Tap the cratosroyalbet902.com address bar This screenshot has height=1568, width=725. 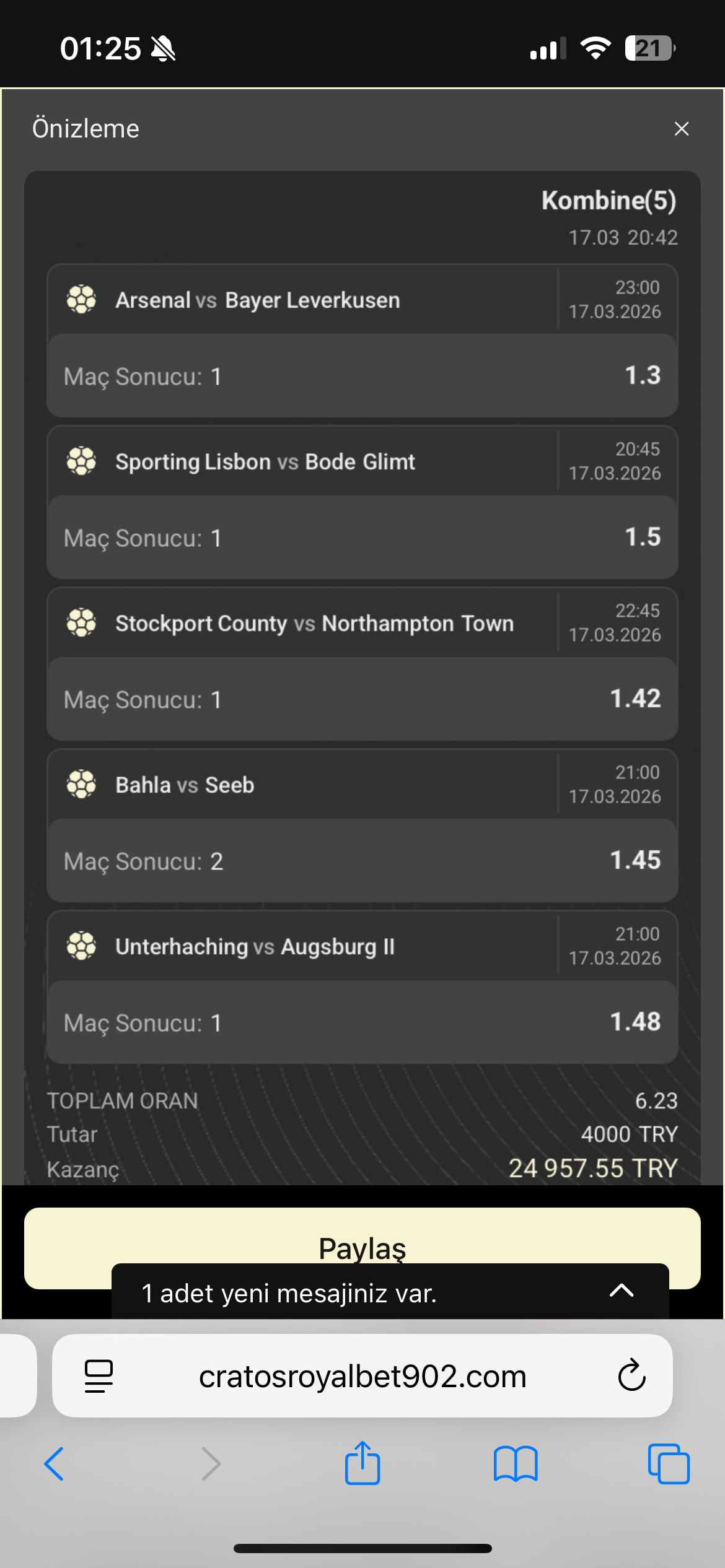[362, 1376]
